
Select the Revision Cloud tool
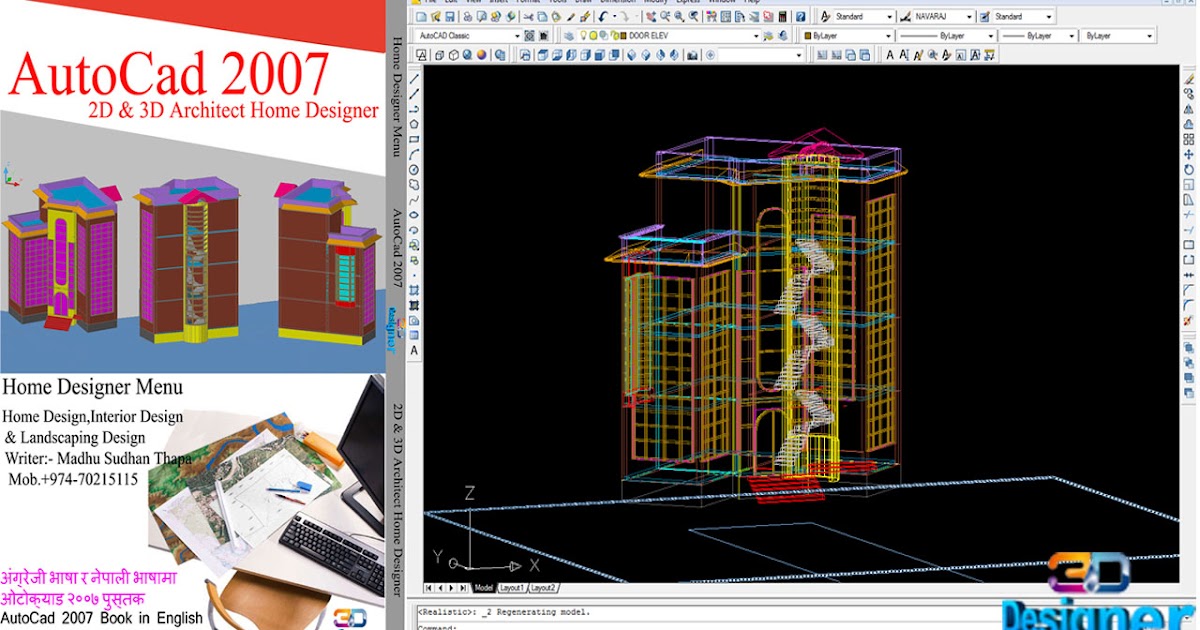tap(414, 184)
